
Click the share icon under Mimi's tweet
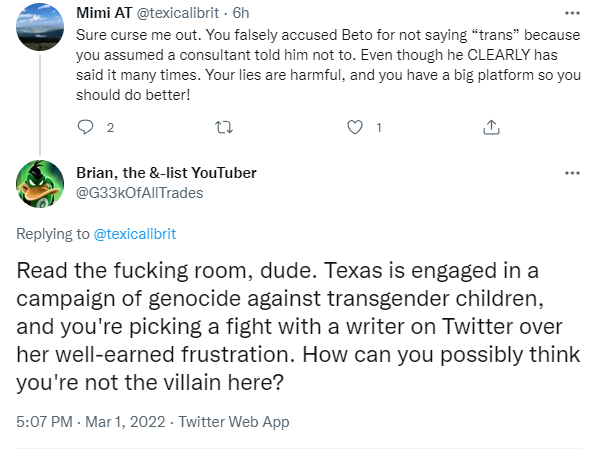pyautogui.click(x=491, y=127)
